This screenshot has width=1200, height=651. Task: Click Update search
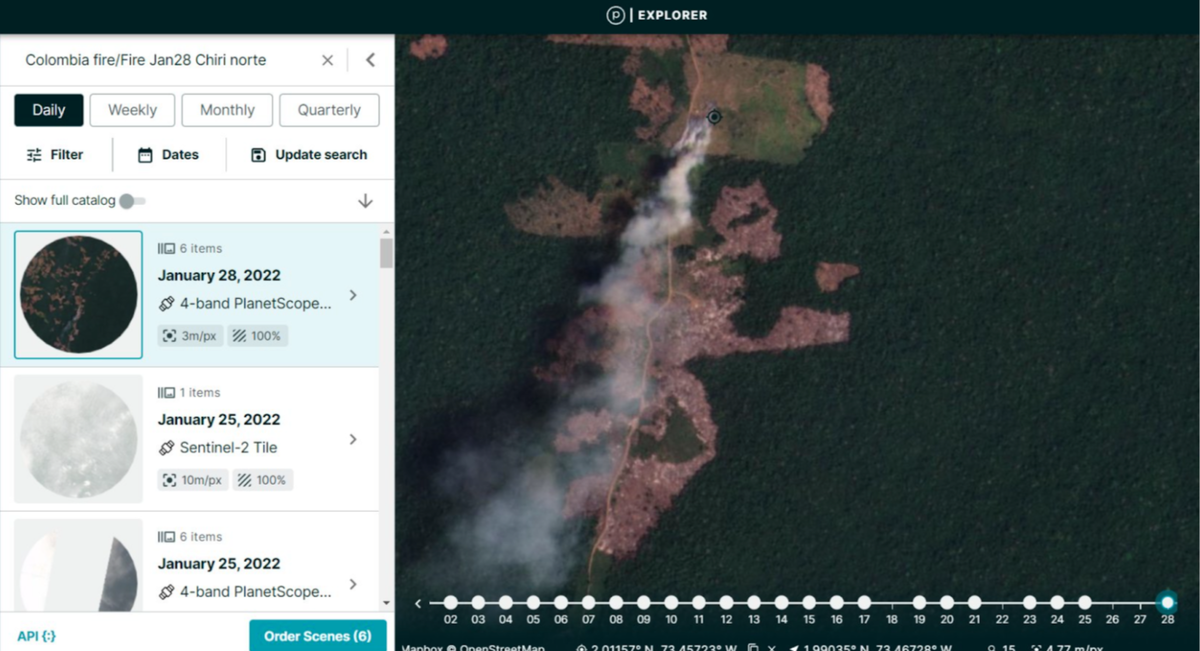[309, 155]
